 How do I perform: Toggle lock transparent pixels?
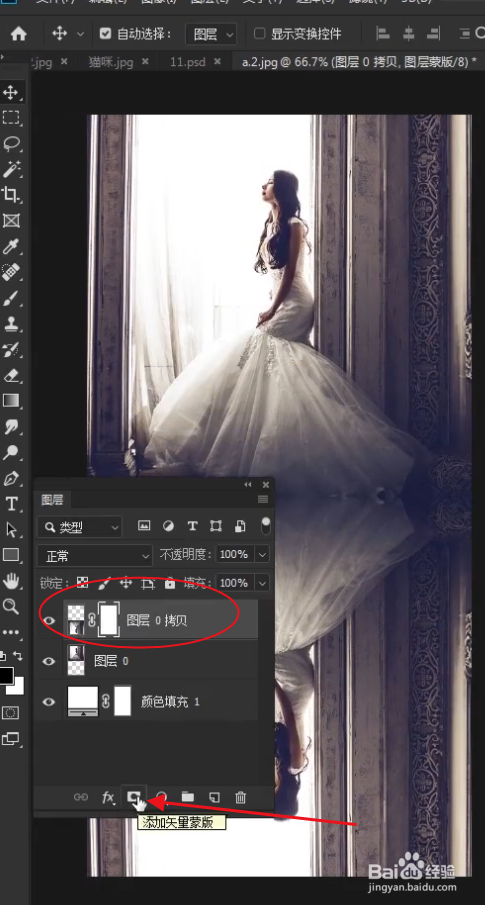83,583
